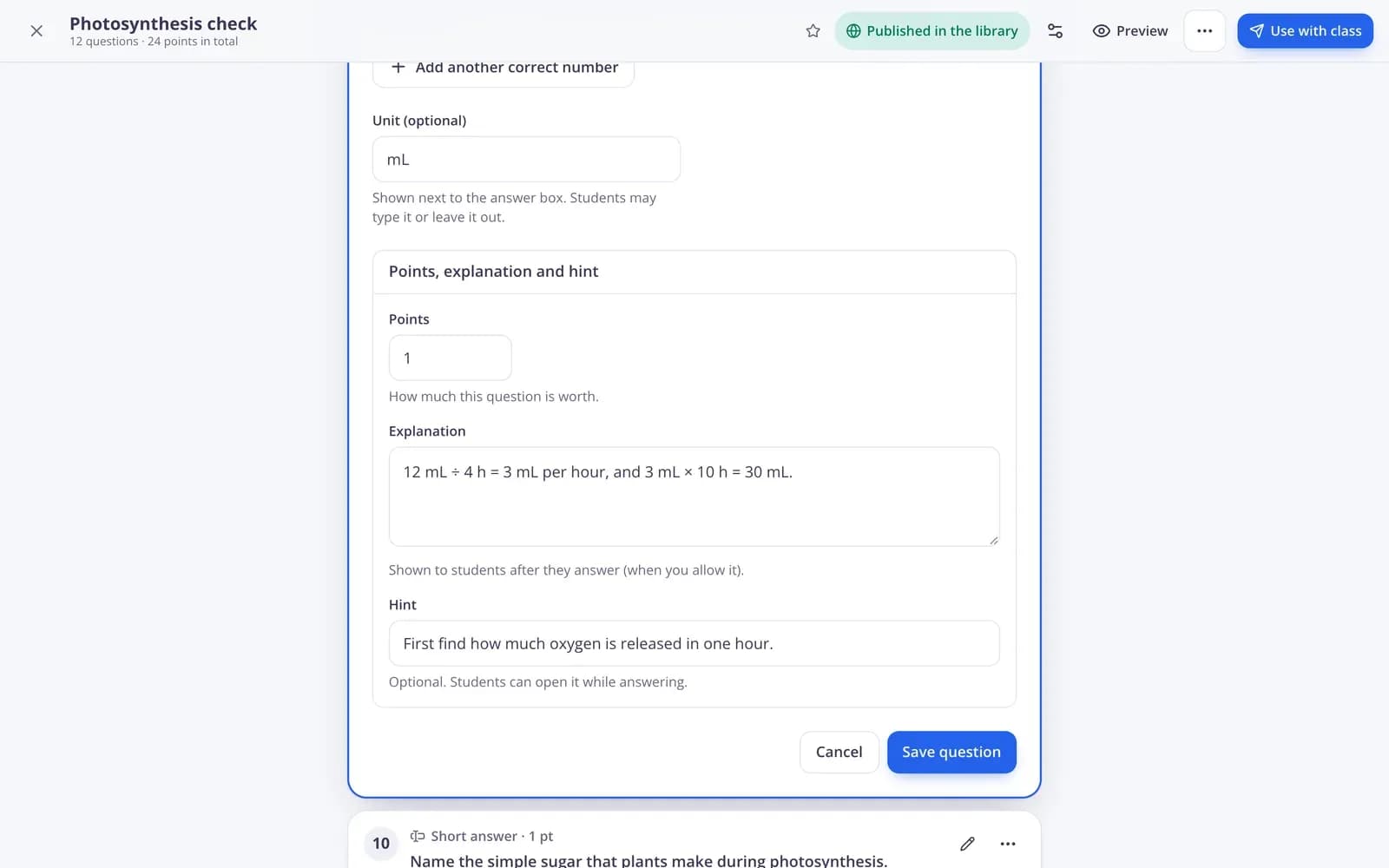Open quiz settings sliders icon
Viewport: 1389px width, 868px height.
point(1055,31)
